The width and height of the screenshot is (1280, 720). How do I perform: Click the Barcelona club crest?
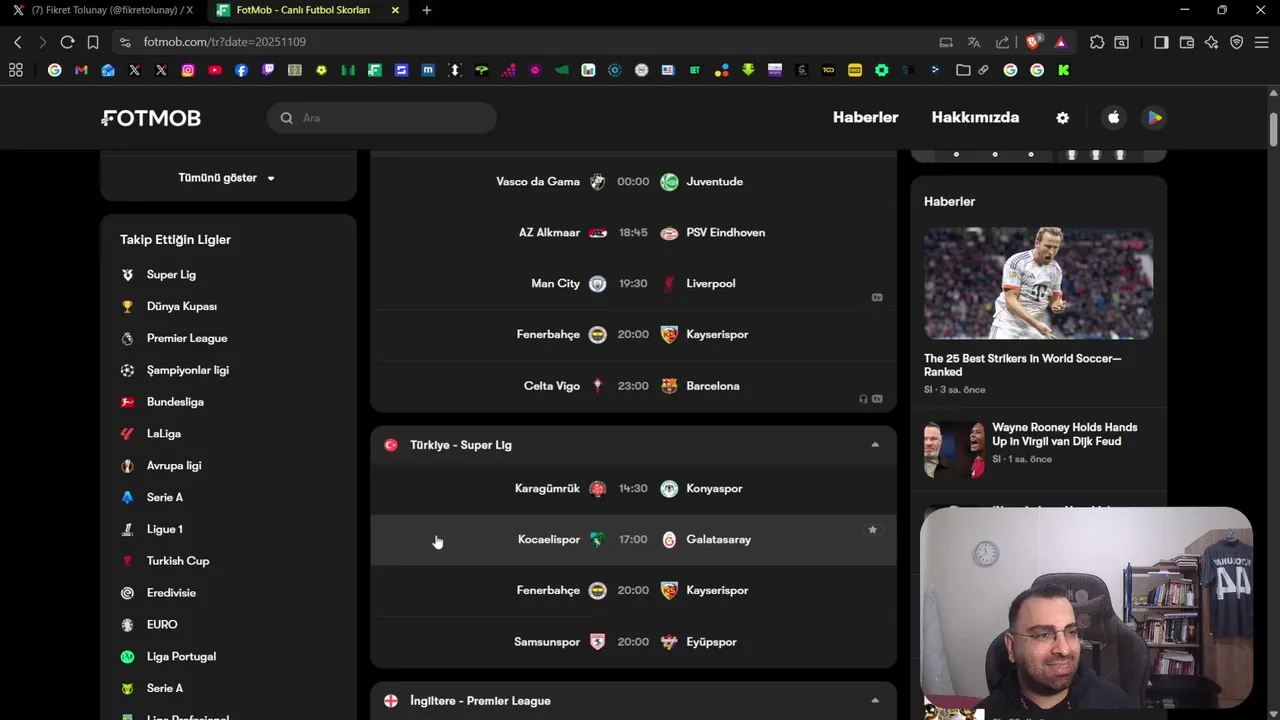tap(669, 386)
